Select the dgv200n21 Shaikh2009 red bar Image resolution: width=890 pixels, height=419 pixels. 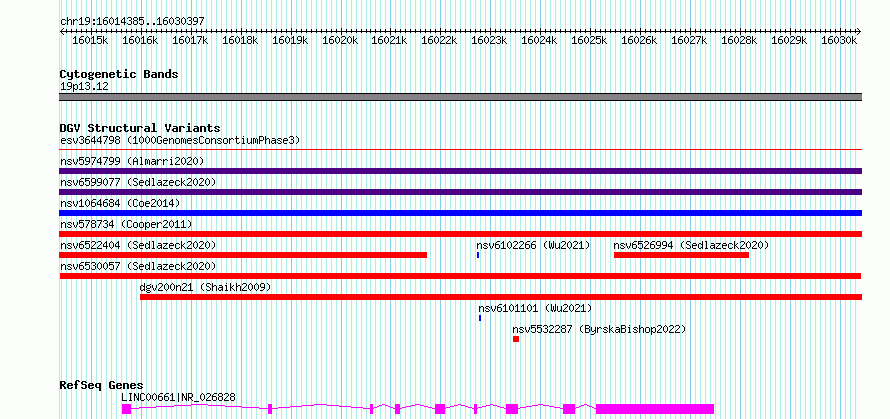point(501,297)
